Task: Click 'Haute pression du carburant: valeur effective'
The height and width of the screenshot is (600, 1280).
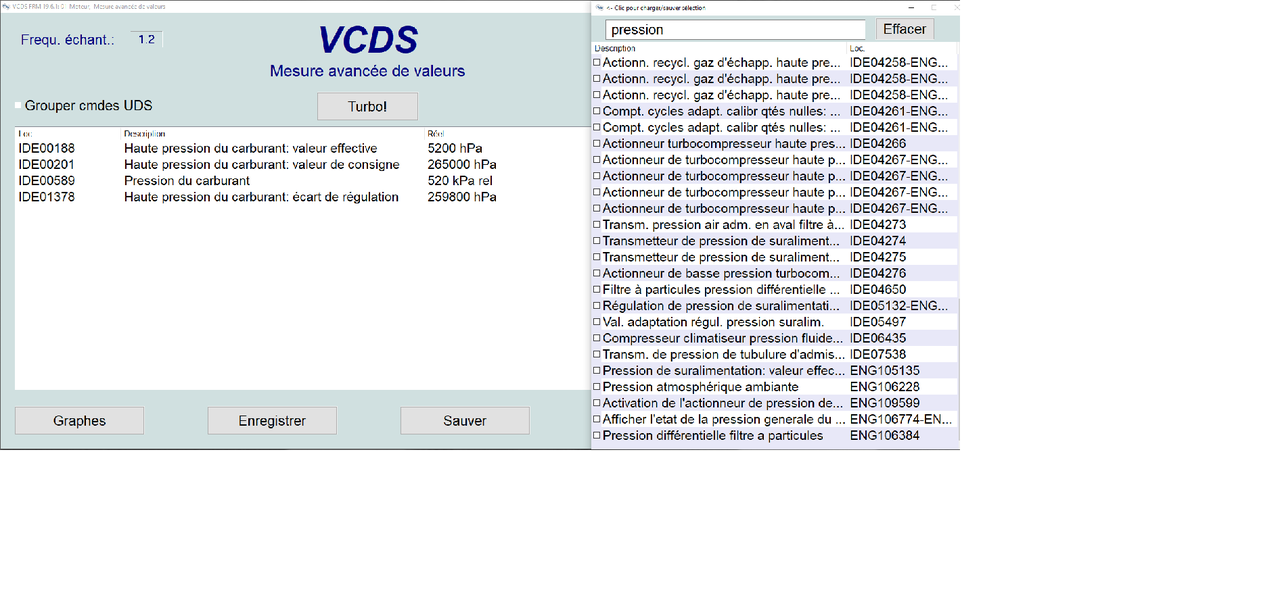Action: point(251,148)
